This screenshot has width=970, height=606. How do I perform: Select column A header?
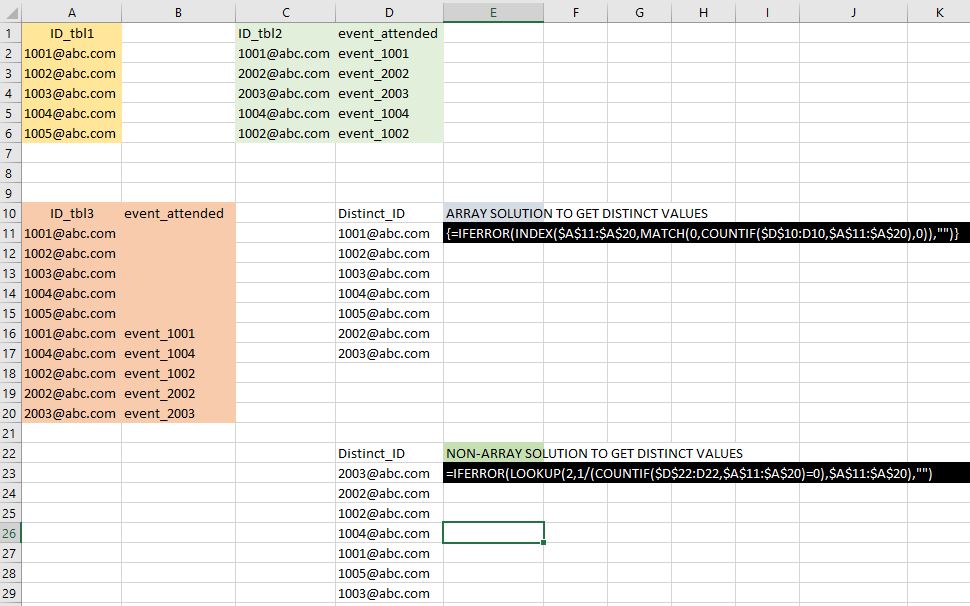pyautogui.click(x=72, y=12)
